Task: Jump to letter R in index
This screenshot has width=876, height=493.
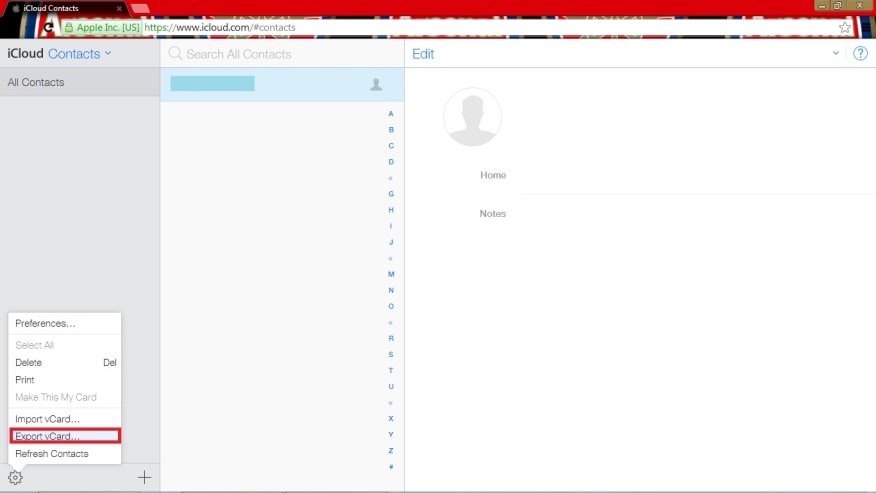Action: [391, 338]
